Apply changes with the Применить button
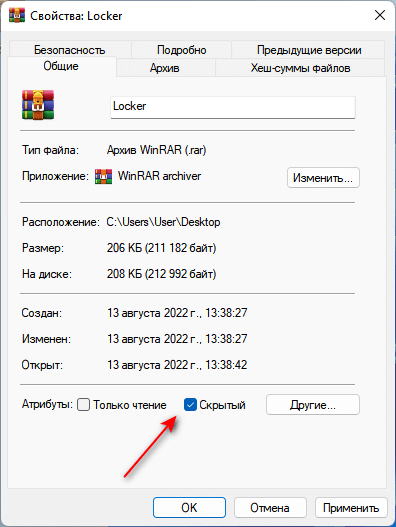This screenshot has width=396, height=527. pos(351,508)
